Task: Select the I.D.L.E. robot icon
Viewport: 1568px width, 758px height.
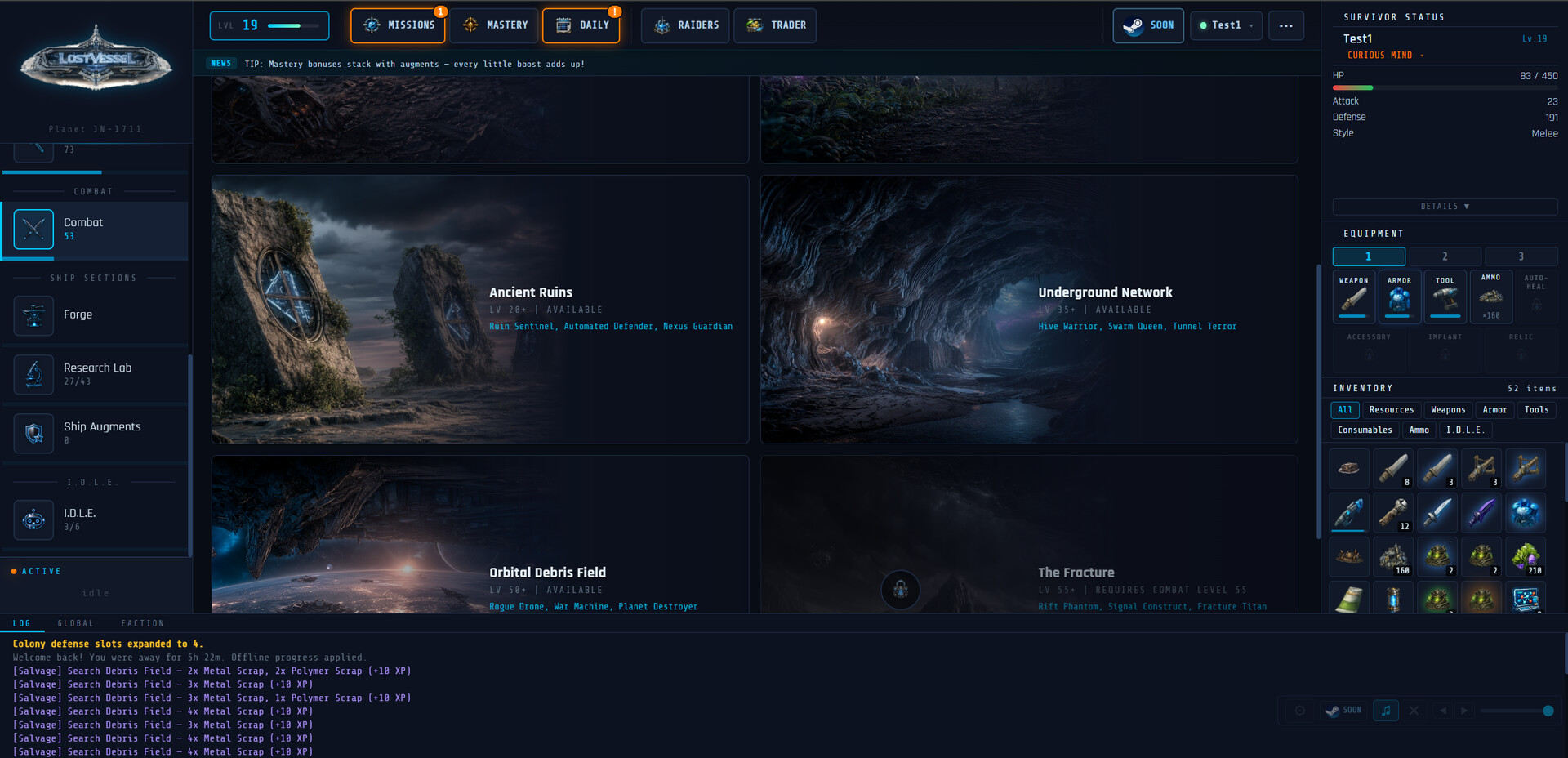Action: pos(33,519)
